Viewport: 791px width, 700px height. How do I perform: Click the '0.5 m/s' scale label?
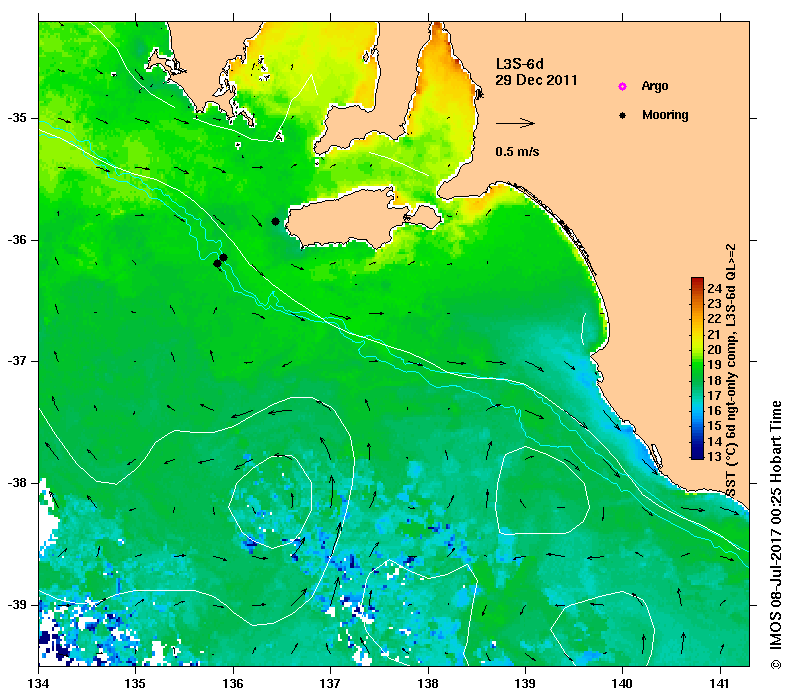coord(517,151)
